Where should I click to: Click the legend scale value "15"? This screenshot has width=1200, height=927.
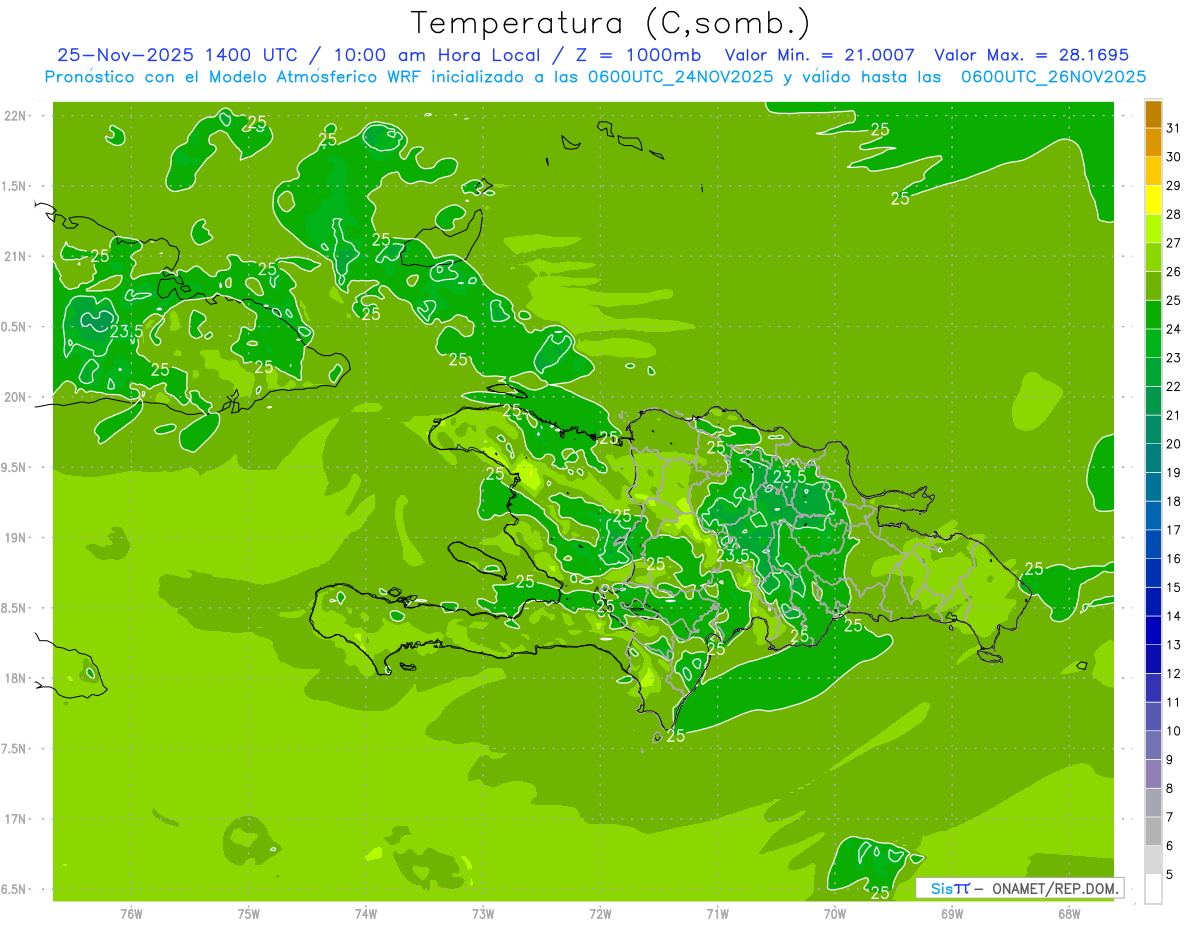click(x=1174, y=587)
